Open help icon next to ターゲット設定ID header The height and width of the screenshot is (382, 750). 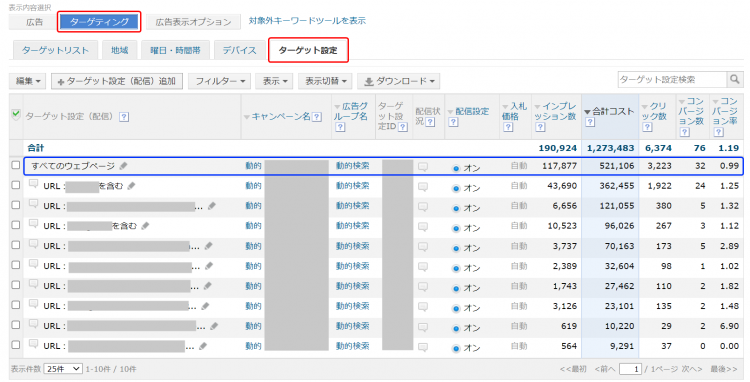(403, 127)
